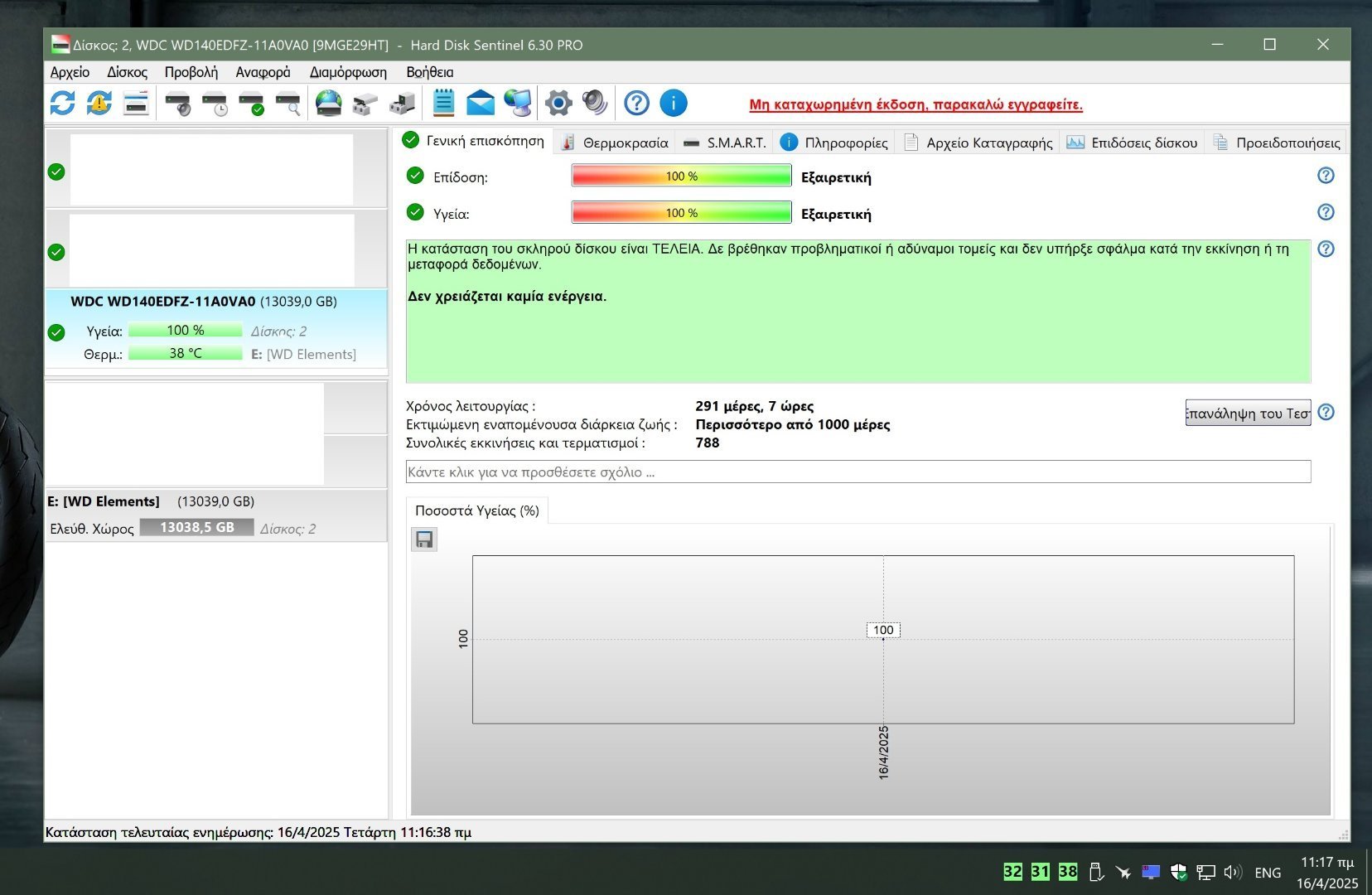The height and width of the screenshot is (895, 1372).
Task: Switch to the Γενική επισκόπηση tab
Action: [474, 141]
